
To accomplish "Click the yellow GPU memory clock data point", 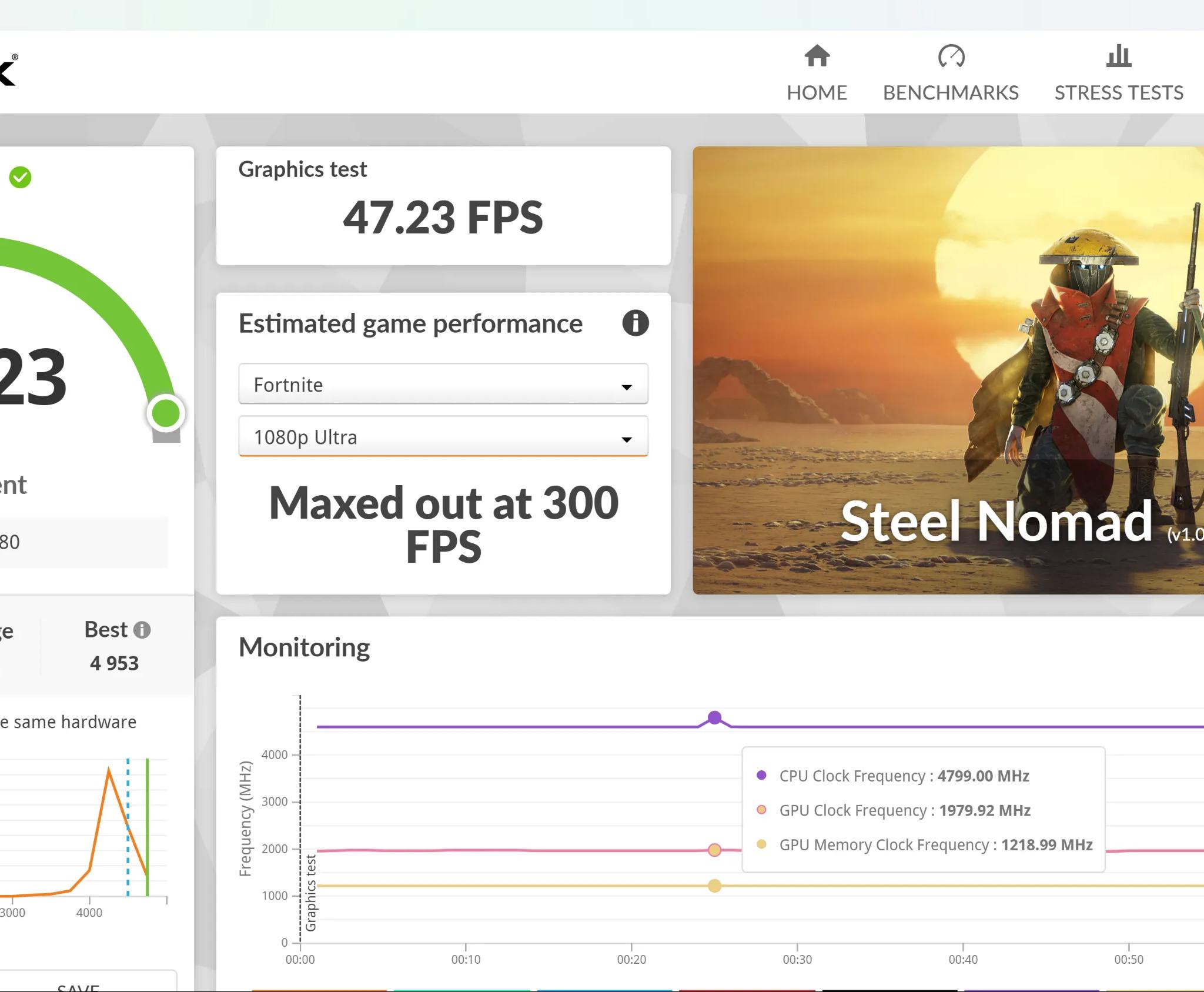I will point(714,886).
